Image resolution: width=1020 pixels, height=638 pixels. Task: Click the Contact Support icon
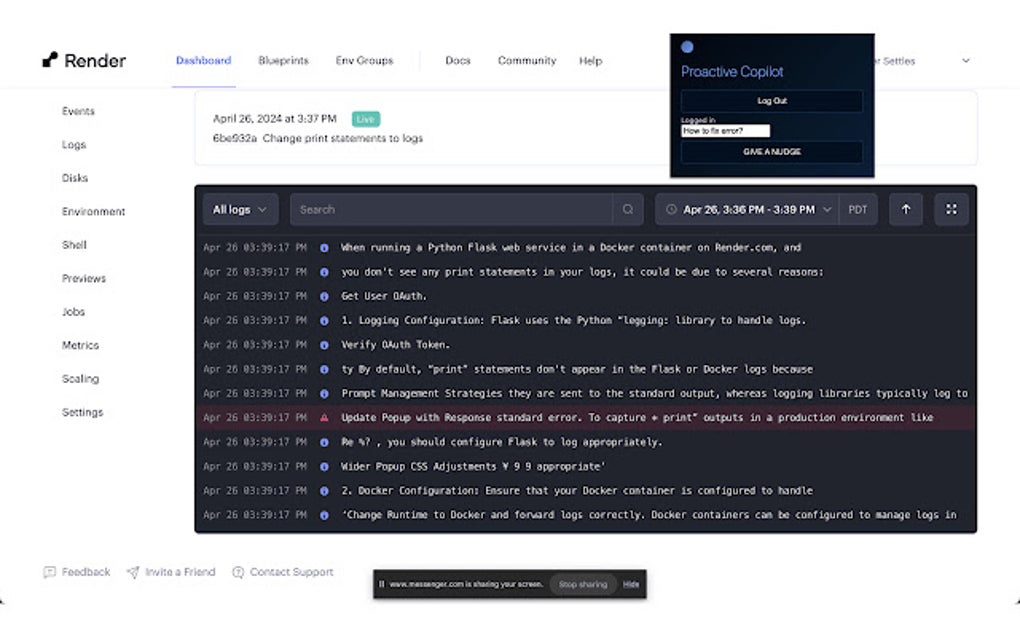[238, 572]
